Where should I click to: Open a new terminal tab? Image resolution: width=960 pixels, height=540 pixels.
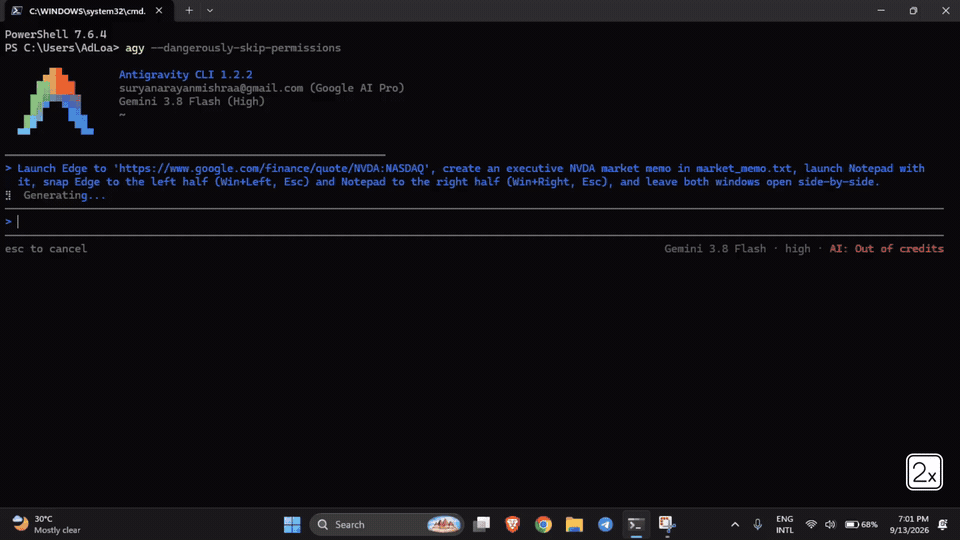(189, 10)
